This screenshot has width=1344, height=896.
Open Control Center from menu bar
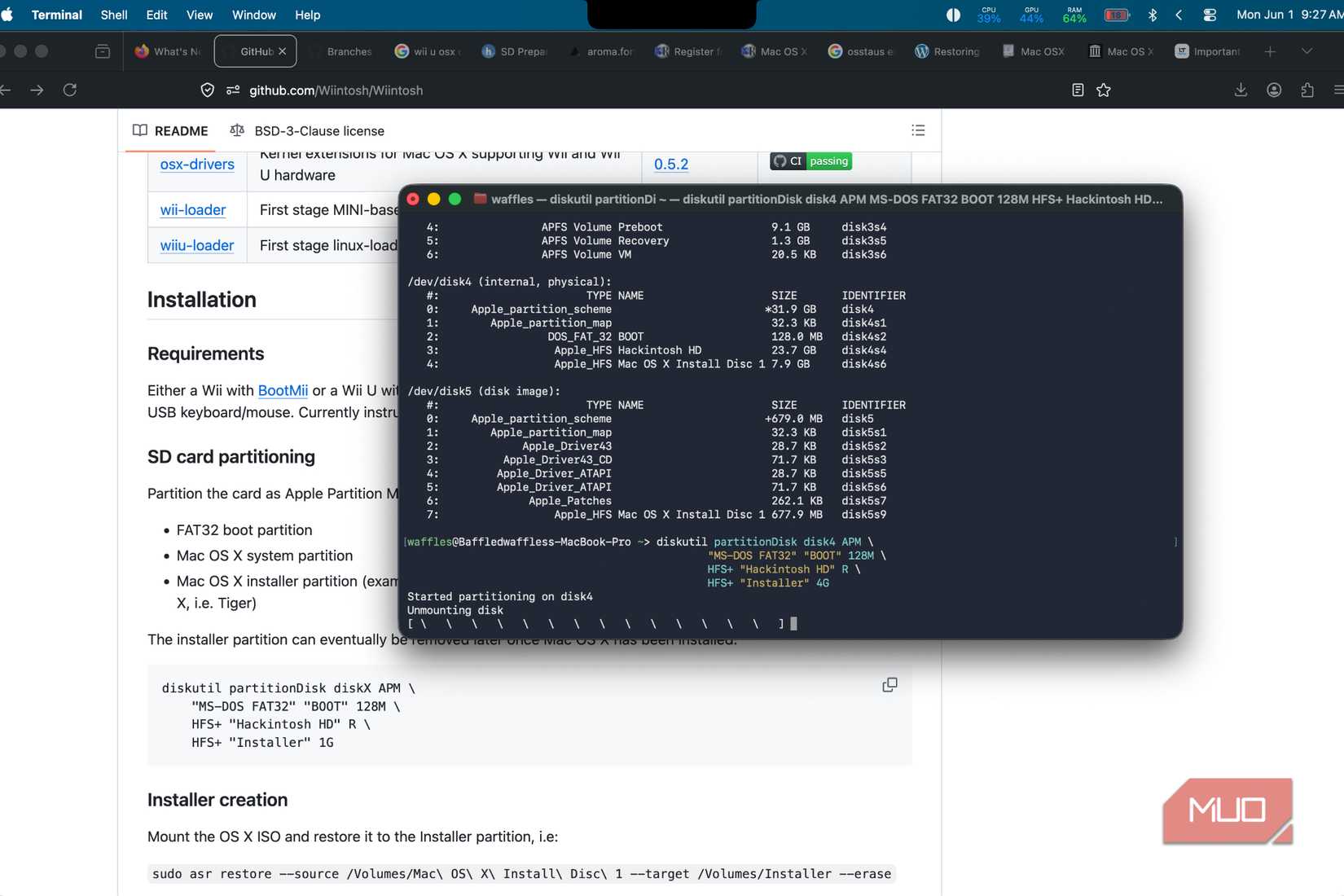coord(1210,15)
